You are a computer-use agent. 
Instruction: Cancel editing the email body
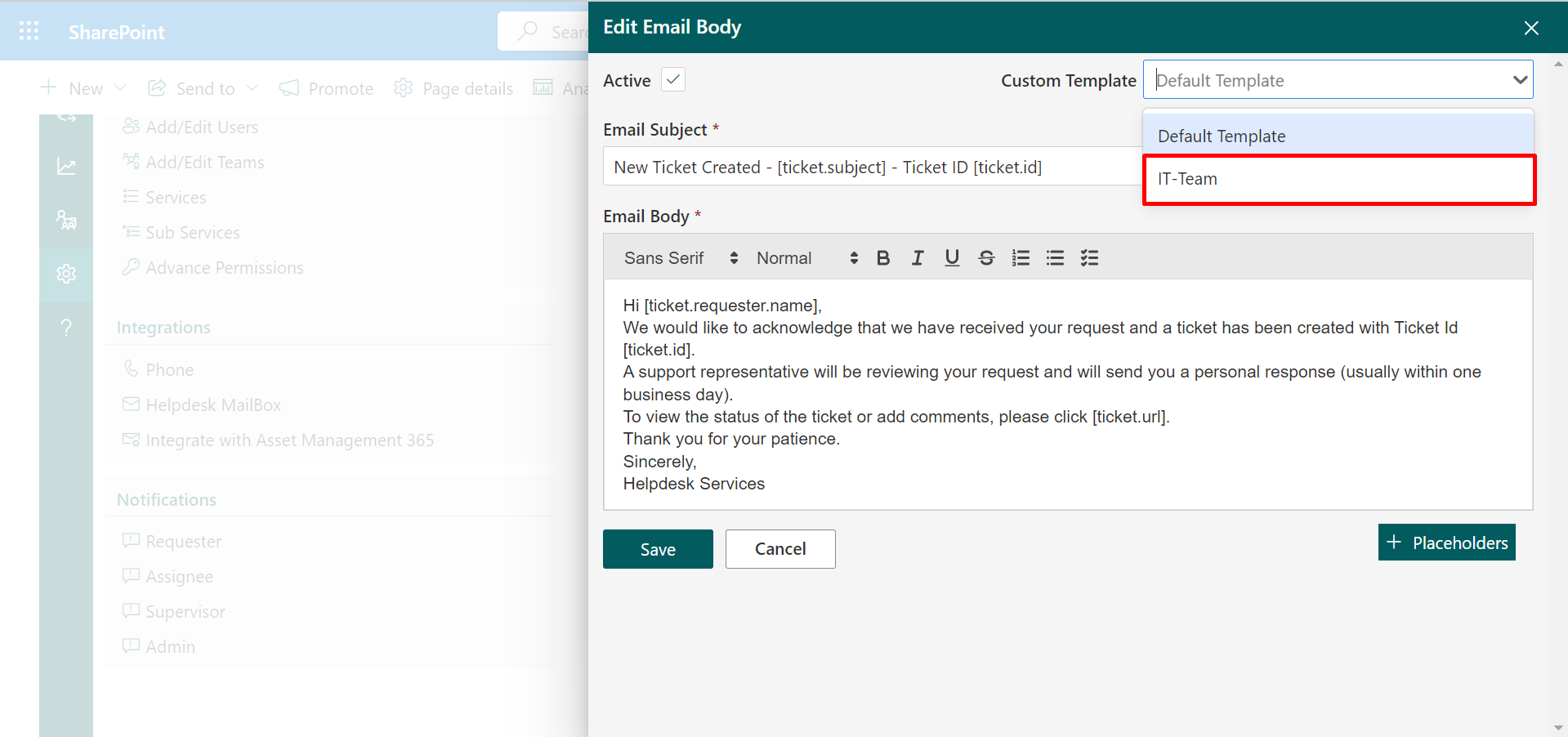[780, 549]
